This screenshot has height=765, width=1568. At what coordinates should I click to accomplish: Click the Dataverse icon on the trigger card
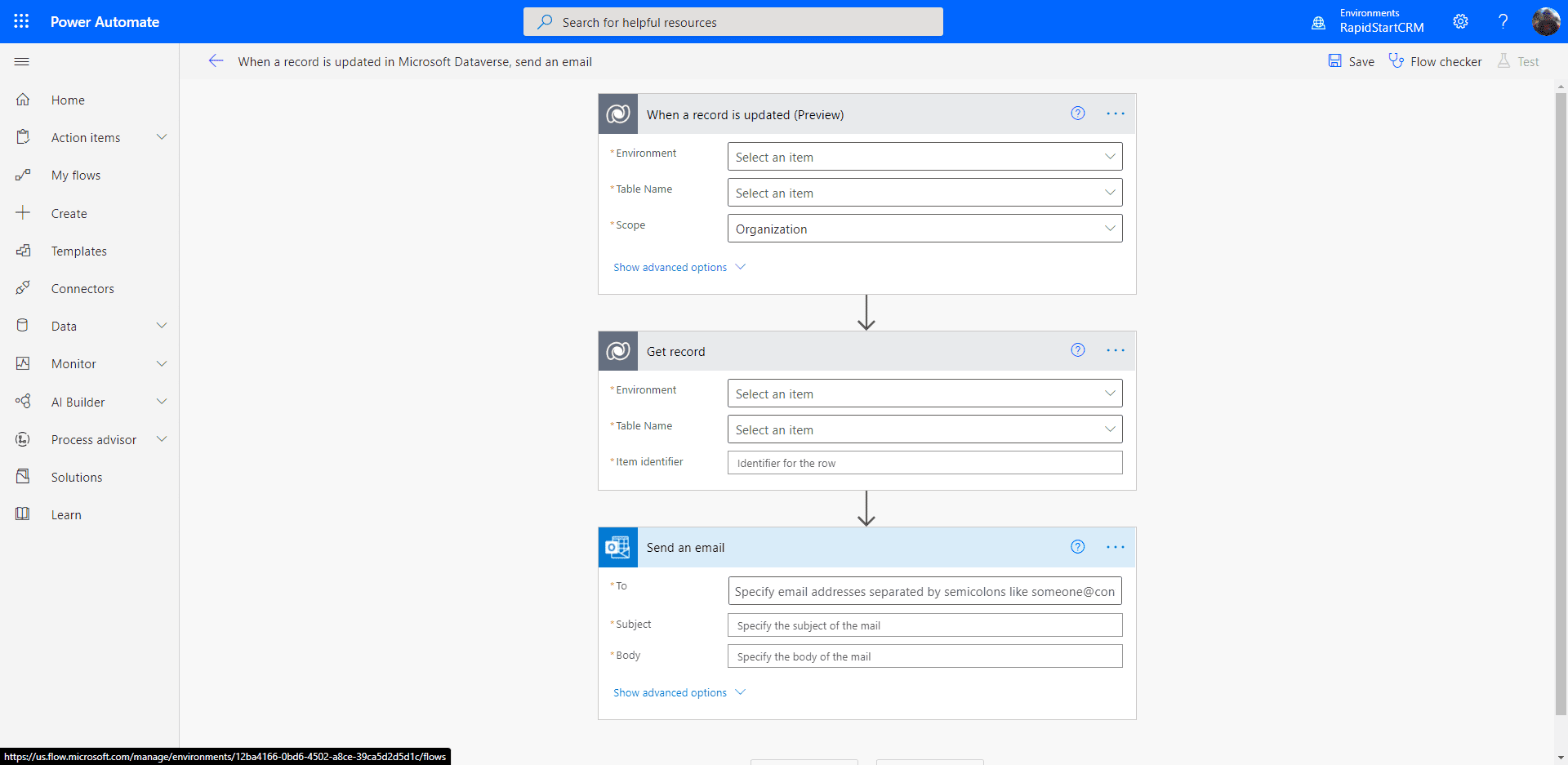(618, 113)
